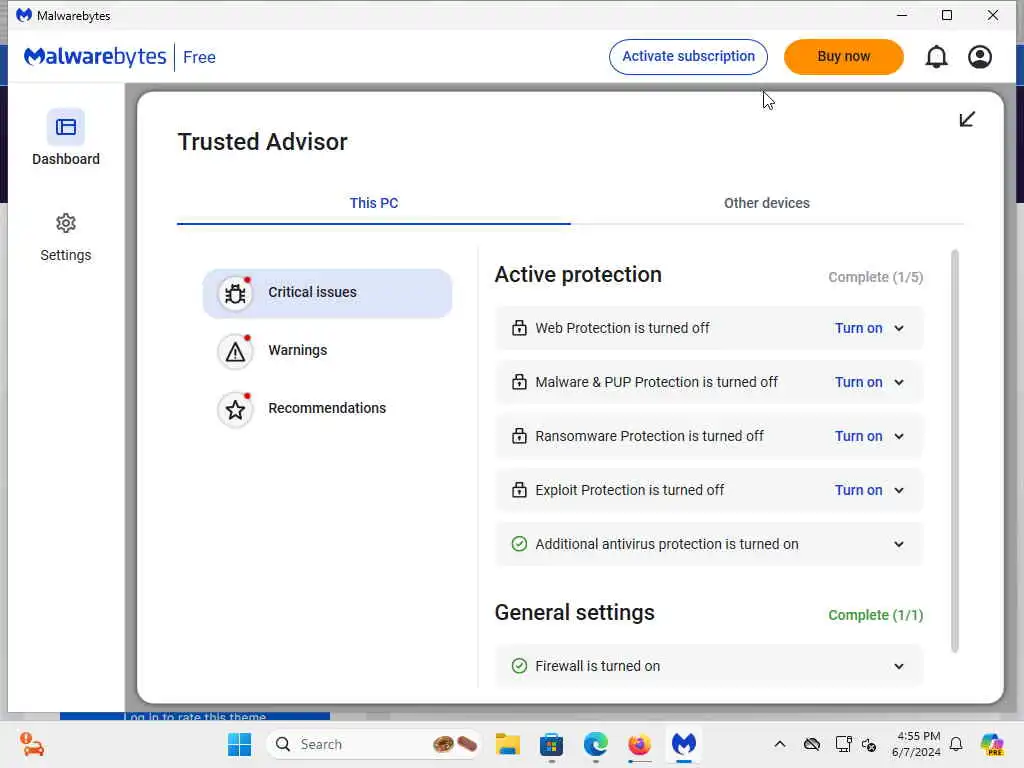Select the Critical issues category
This screenshot has width=1024, height=768.
click(327, 293)
